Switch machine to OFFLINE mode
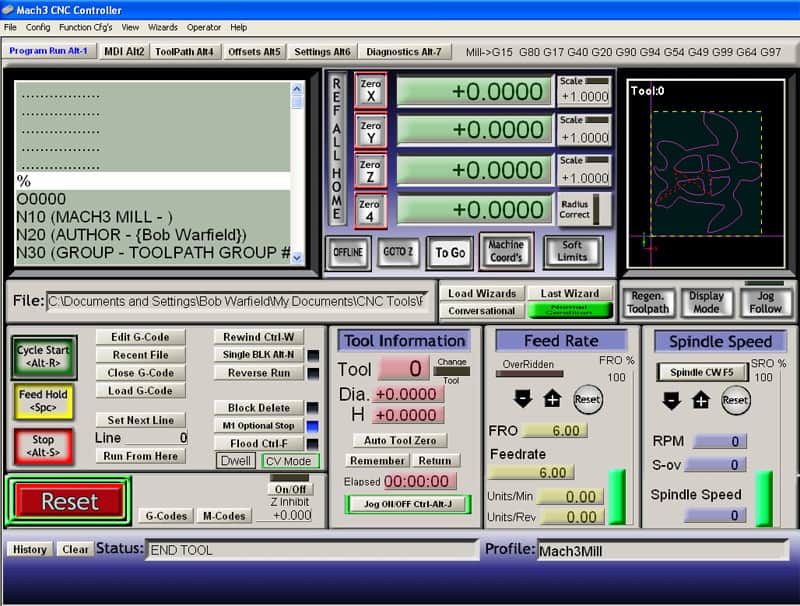Image resolution: width=800 pixels, height=606 pixels. (347, 253)
